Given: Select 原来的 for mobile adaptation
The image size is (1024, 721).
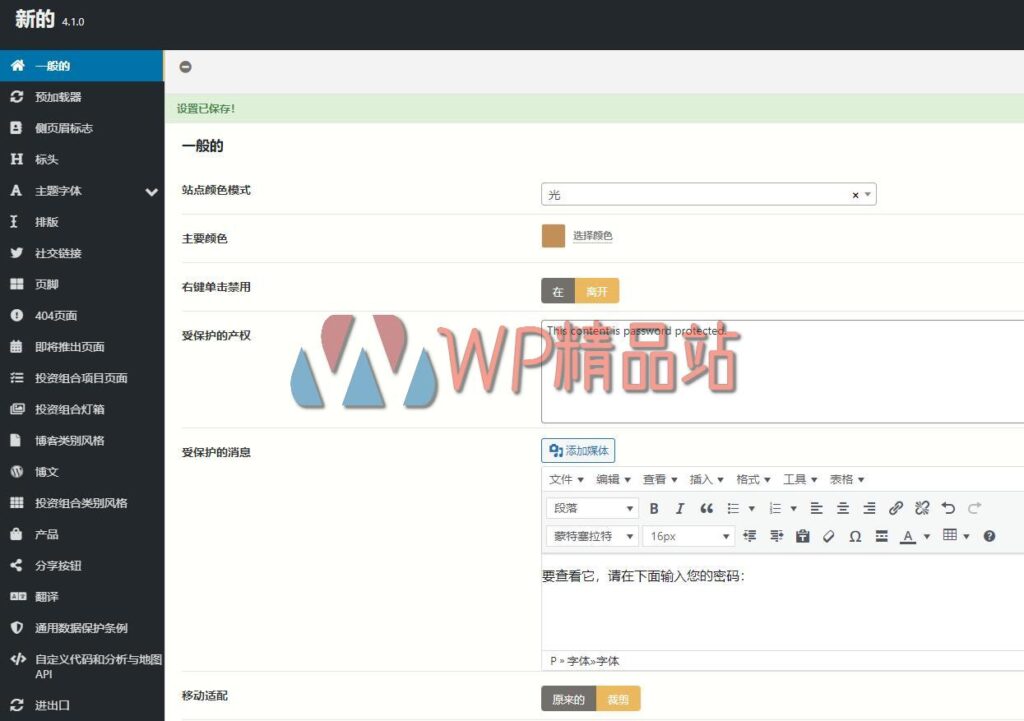Looking at the screenshot, I should pyautogui.click(x=568, y=699).
